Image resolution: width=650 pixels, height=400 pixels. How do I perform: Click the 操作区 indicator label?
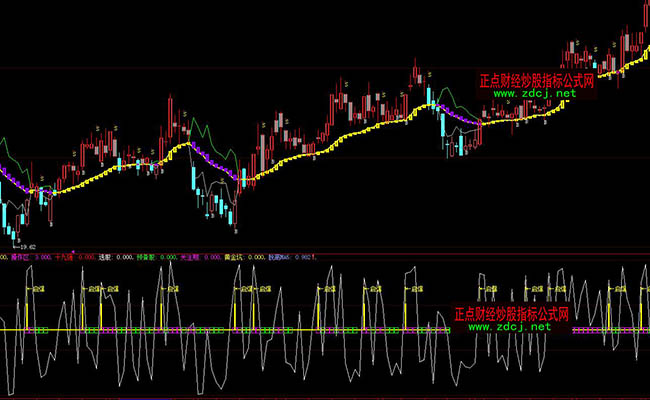(18, 255)
